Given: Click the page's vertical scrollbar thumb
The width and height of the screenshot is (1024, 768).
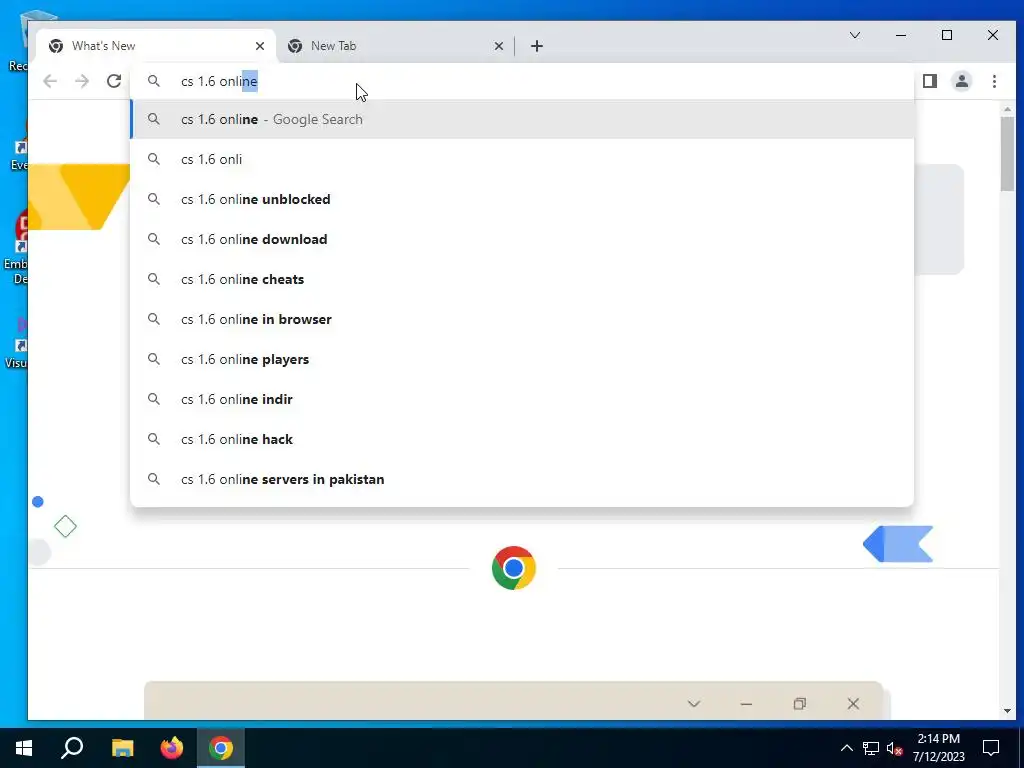Looking at the screenshot, I should click(1007, 154).
